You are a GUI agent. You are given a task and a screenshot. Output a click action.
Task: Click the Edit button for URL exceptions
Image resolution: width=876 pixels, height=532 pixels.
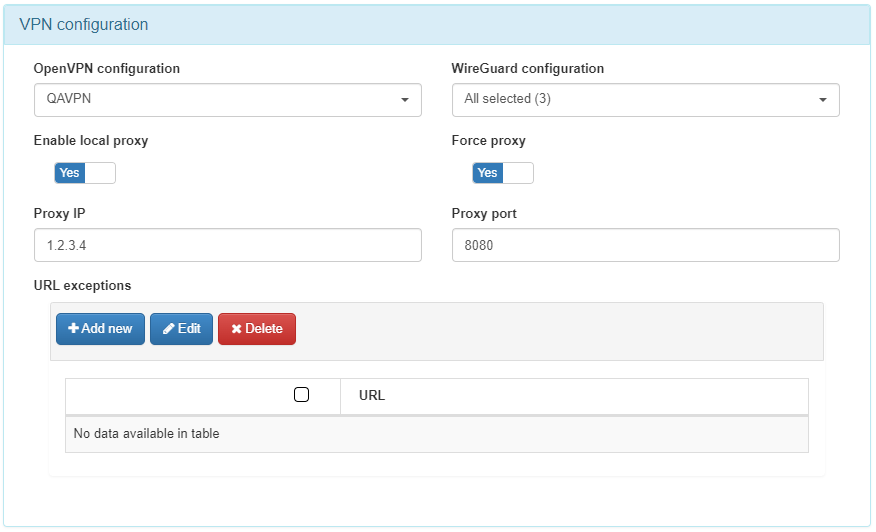(182, 329)
